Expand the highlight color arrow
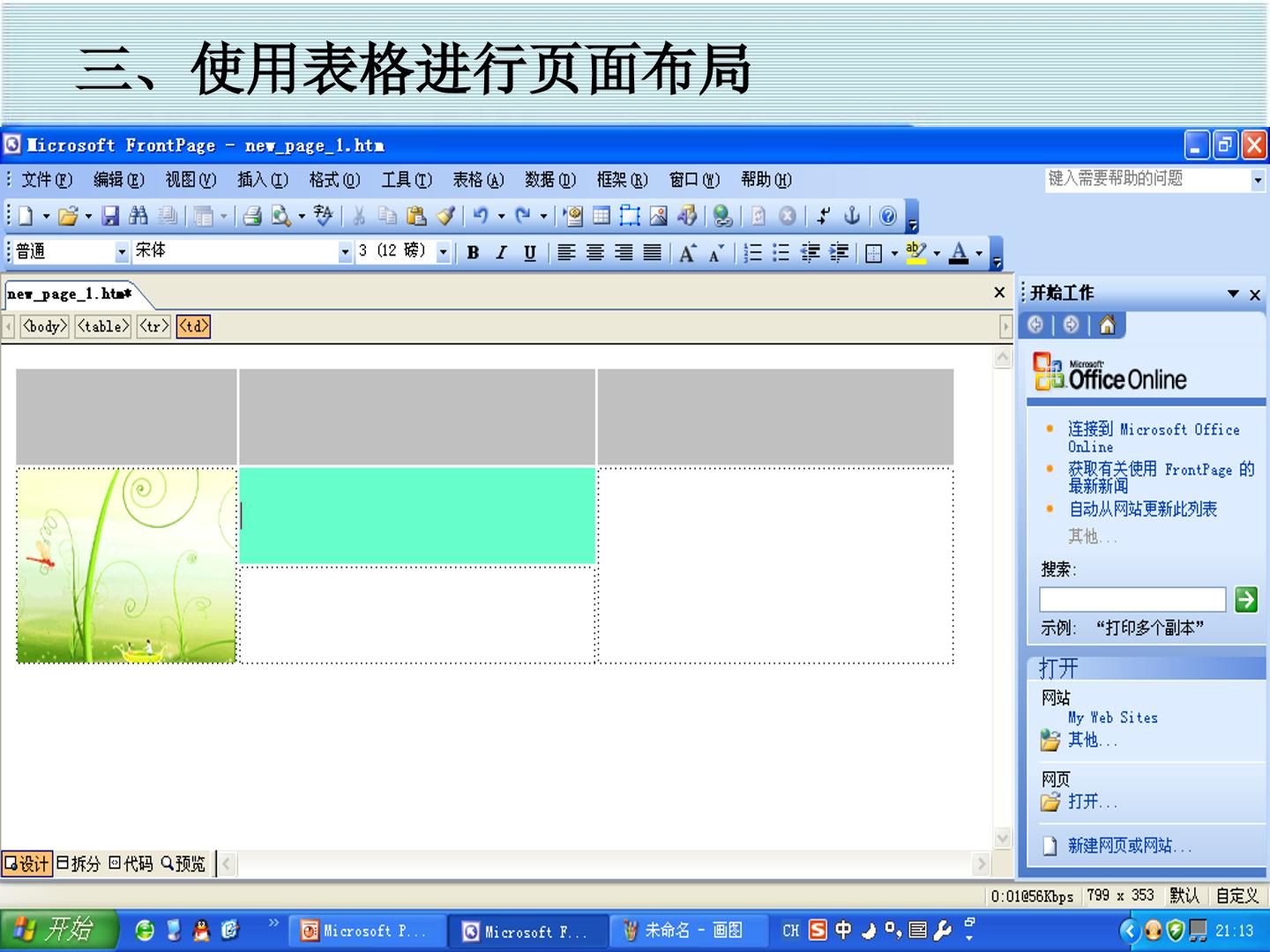The width and height of the screenshot is (1270, 952). 937,253
